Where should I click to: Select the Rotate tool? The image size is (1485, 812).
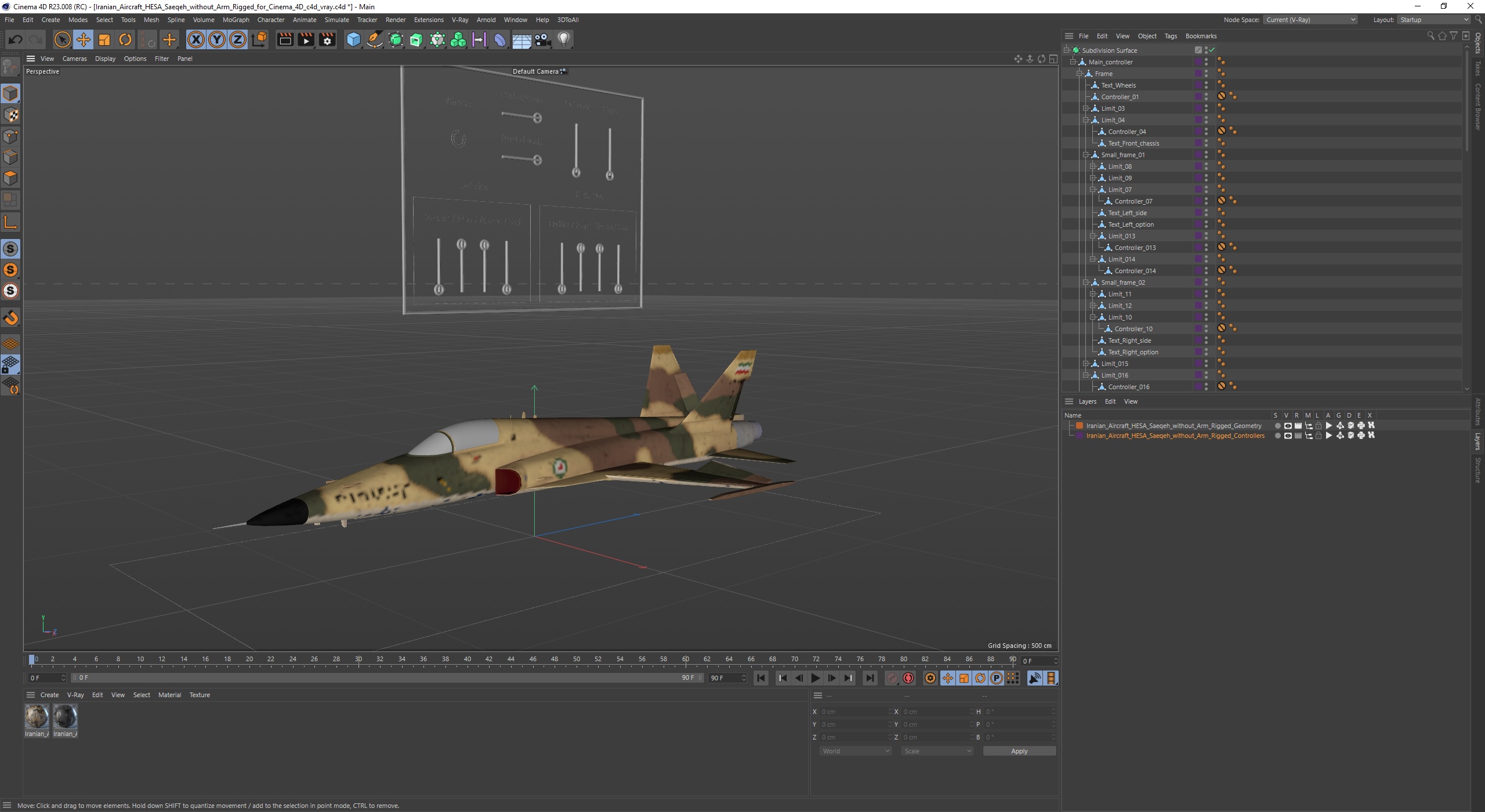click(125, 39)
